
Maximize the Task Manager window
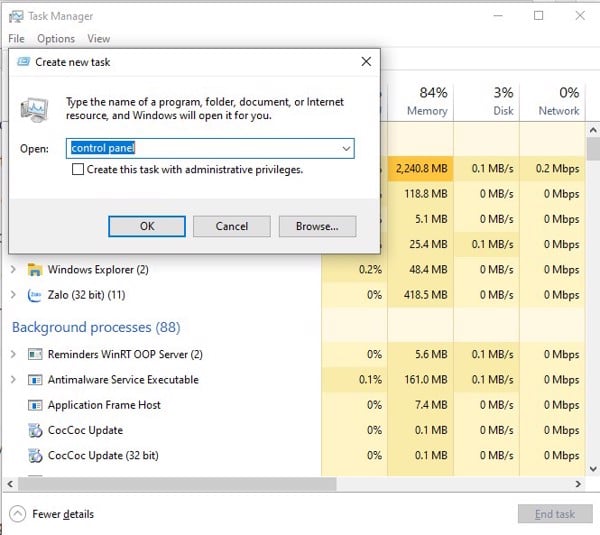(x=538, y=16)
